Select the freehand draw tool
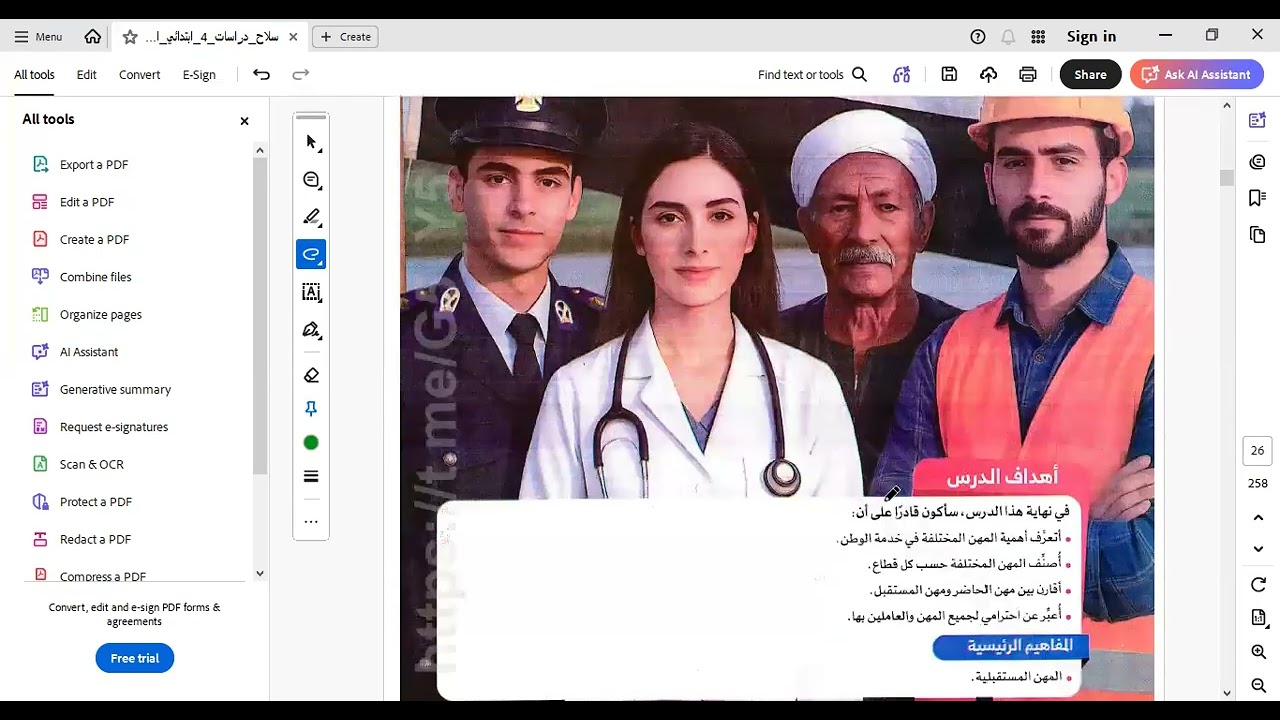The width and height of the screenshot is (1280, 720). tap(311, 255)
